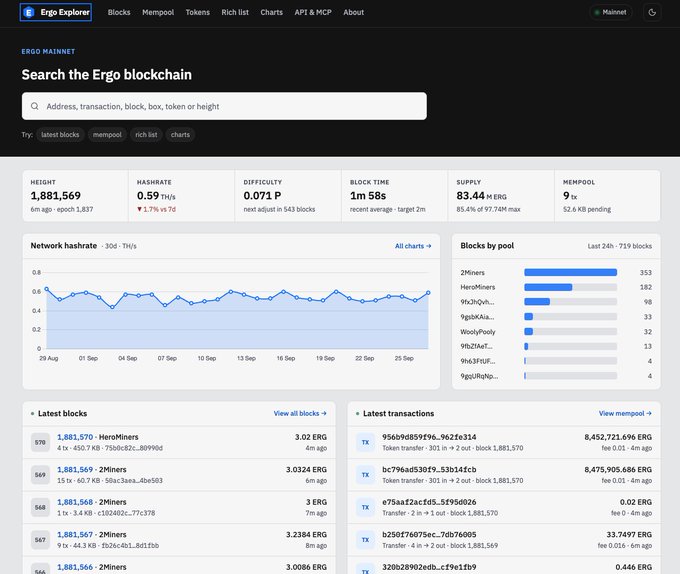The height and width of the screenshot is (574, 680).
Task: Click TX icon for e75aaf2acfd5...5f95d026
Action: [x=366, y=507]
